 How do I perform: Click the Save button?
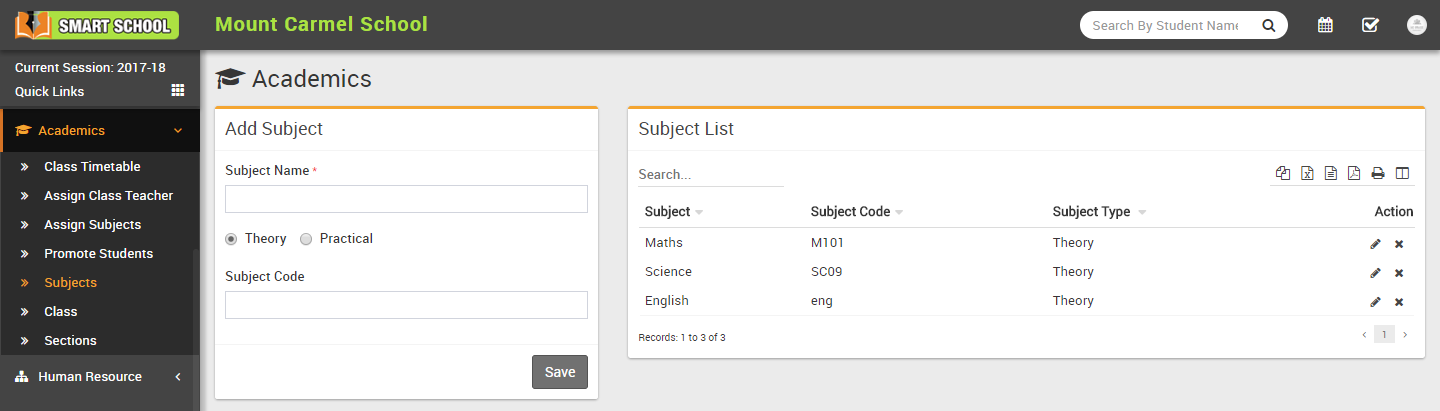(x=559, y=372)
